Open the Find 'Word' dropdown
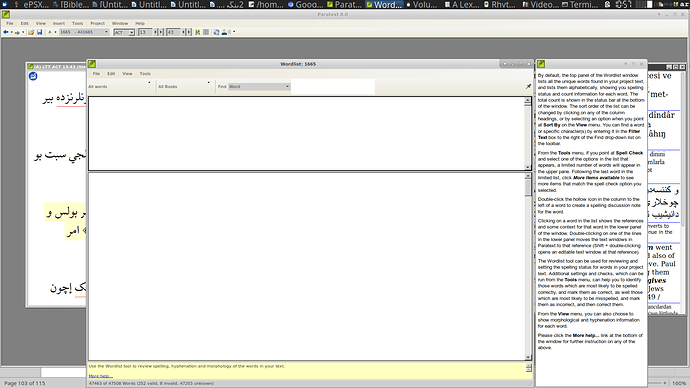The image size is (690, 388). click(x=259, y=87)
